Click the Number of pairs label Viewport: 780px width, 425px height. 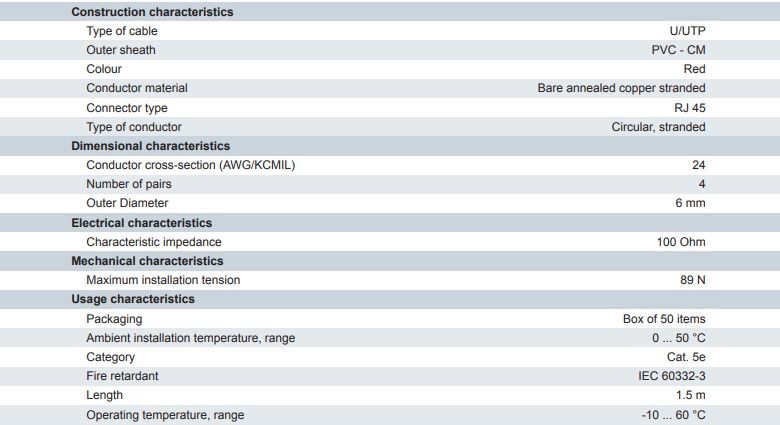coord(129,184)
